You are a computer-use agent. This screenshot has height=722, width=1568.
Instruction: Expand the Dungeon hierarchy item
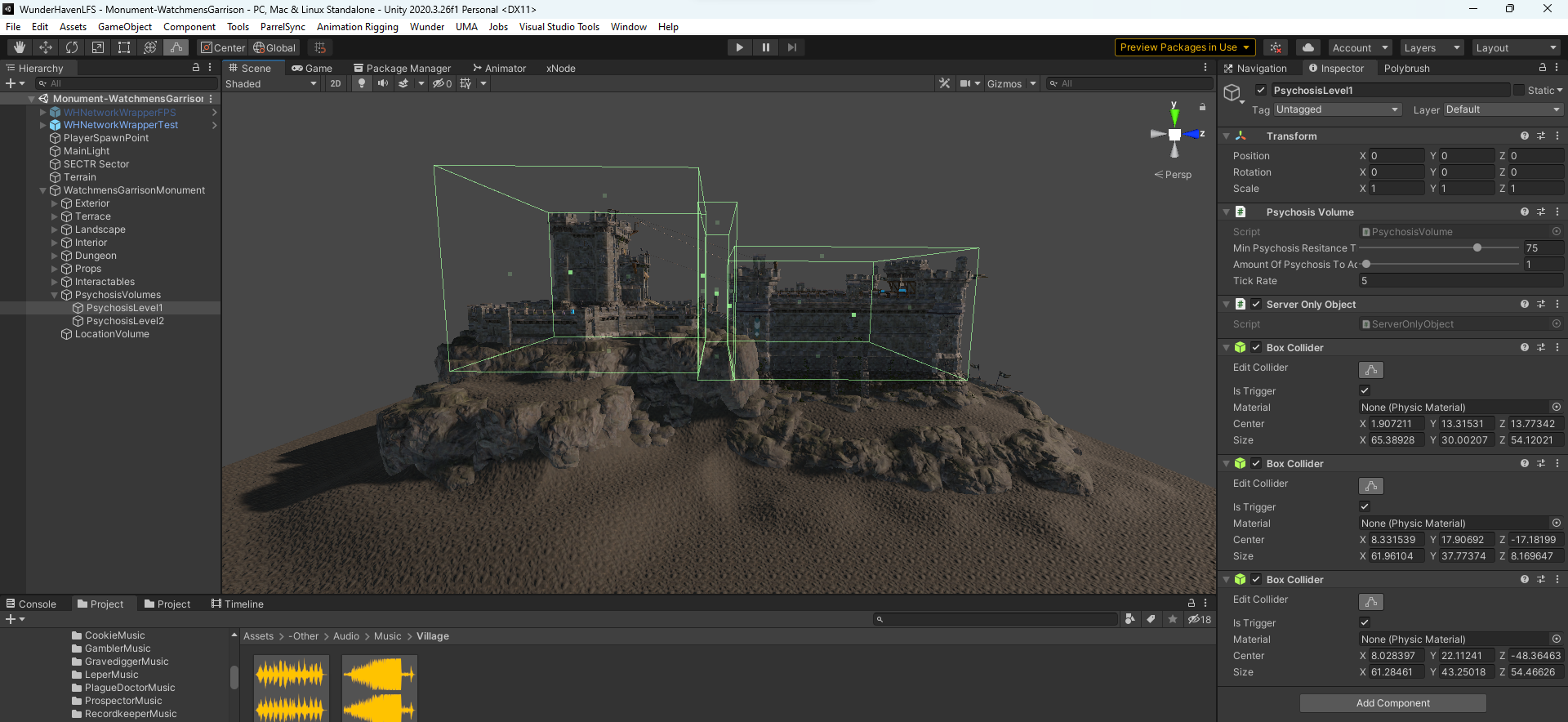point(55,256)
